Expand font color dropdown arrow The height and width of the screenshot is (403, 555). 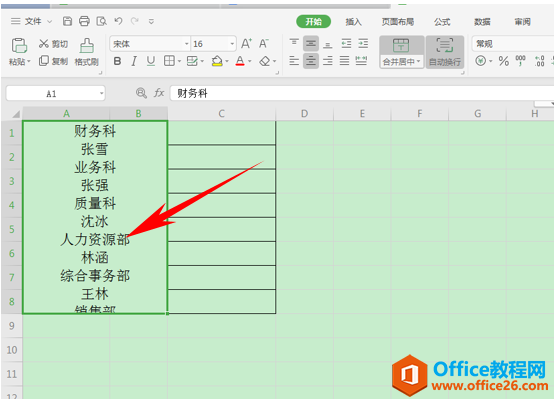250,62
